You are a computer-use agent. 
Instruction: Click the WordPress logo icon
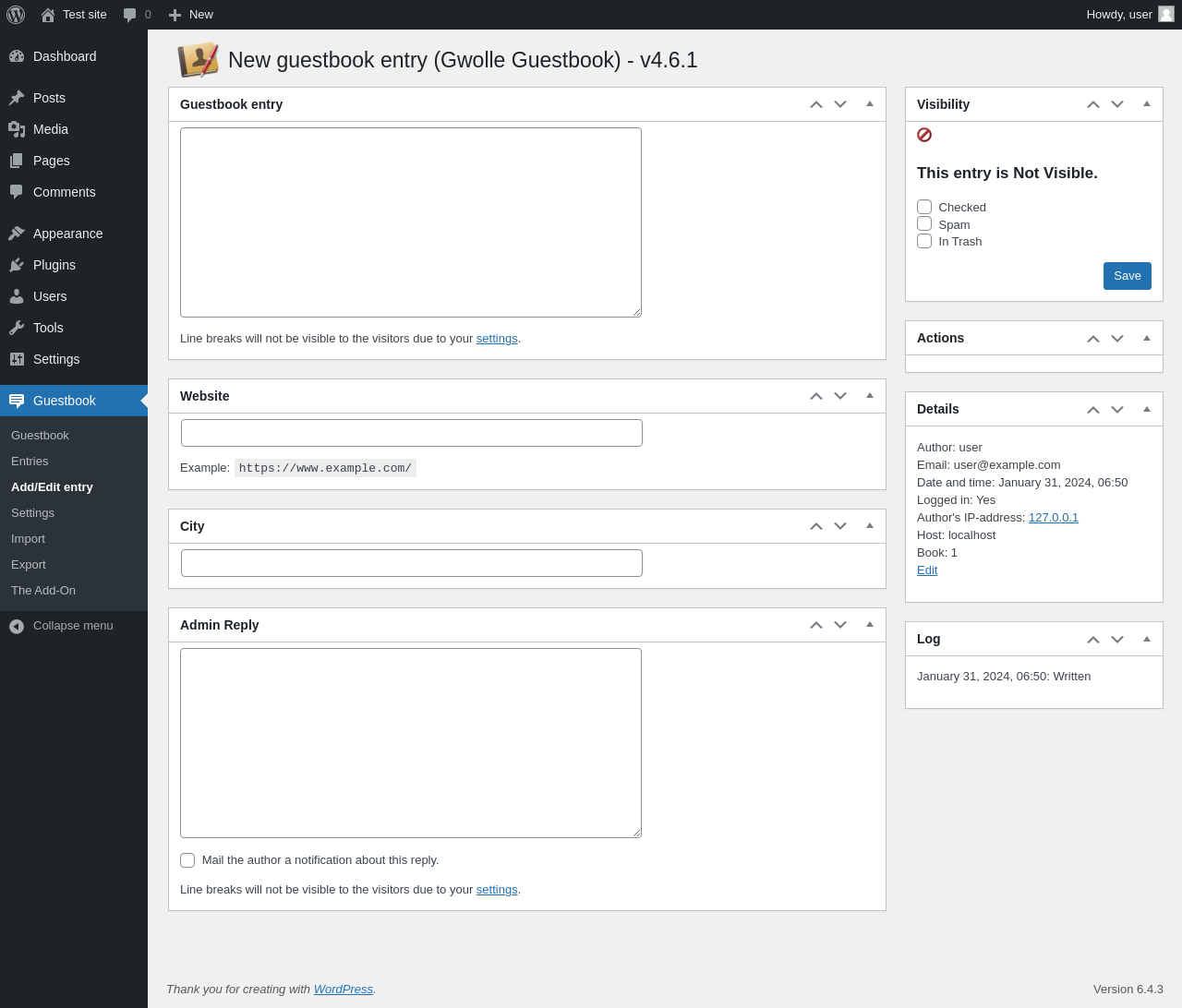tap(16, 15)
